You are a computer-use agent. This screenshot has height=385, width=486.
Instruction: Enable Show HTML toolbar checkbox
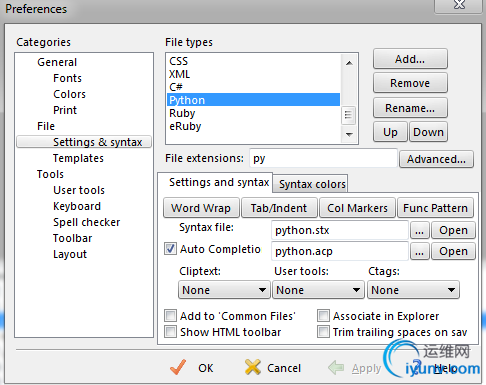170,332
